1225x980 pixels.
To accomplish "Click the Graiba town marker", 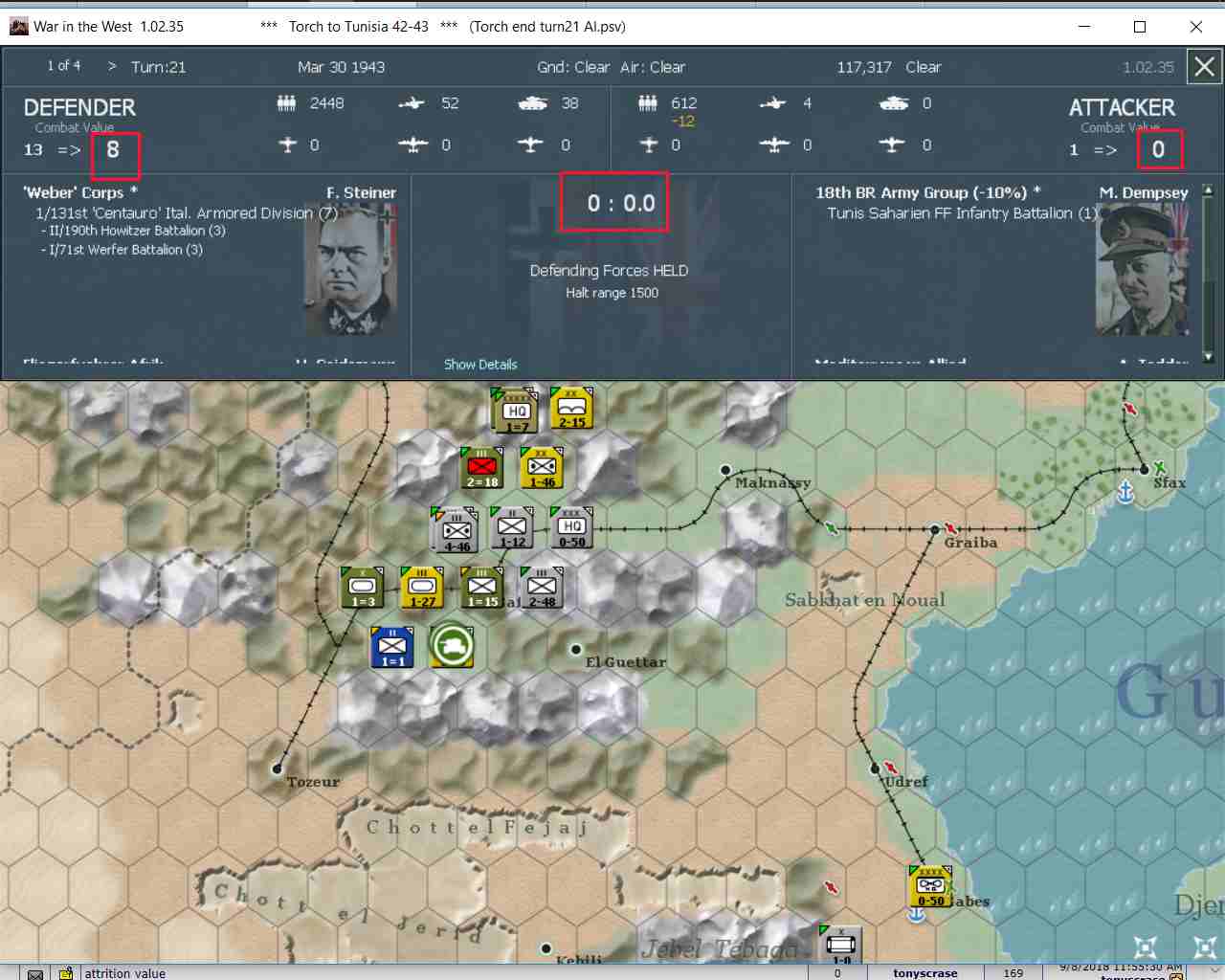I will 935,529.
